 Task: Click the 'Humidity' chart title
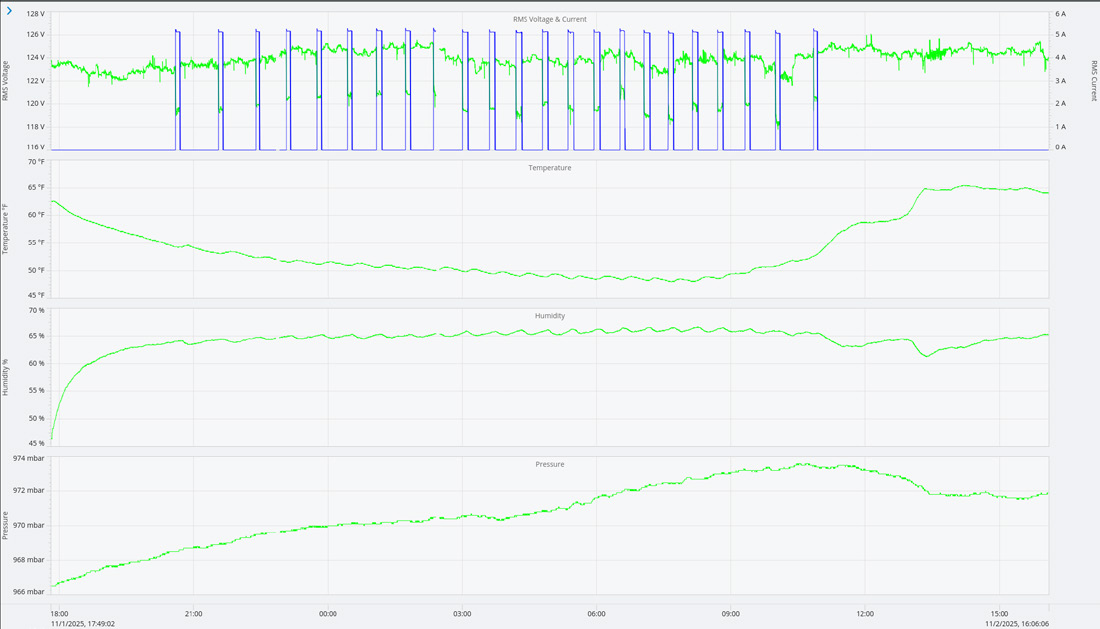(x=549, y=316)
